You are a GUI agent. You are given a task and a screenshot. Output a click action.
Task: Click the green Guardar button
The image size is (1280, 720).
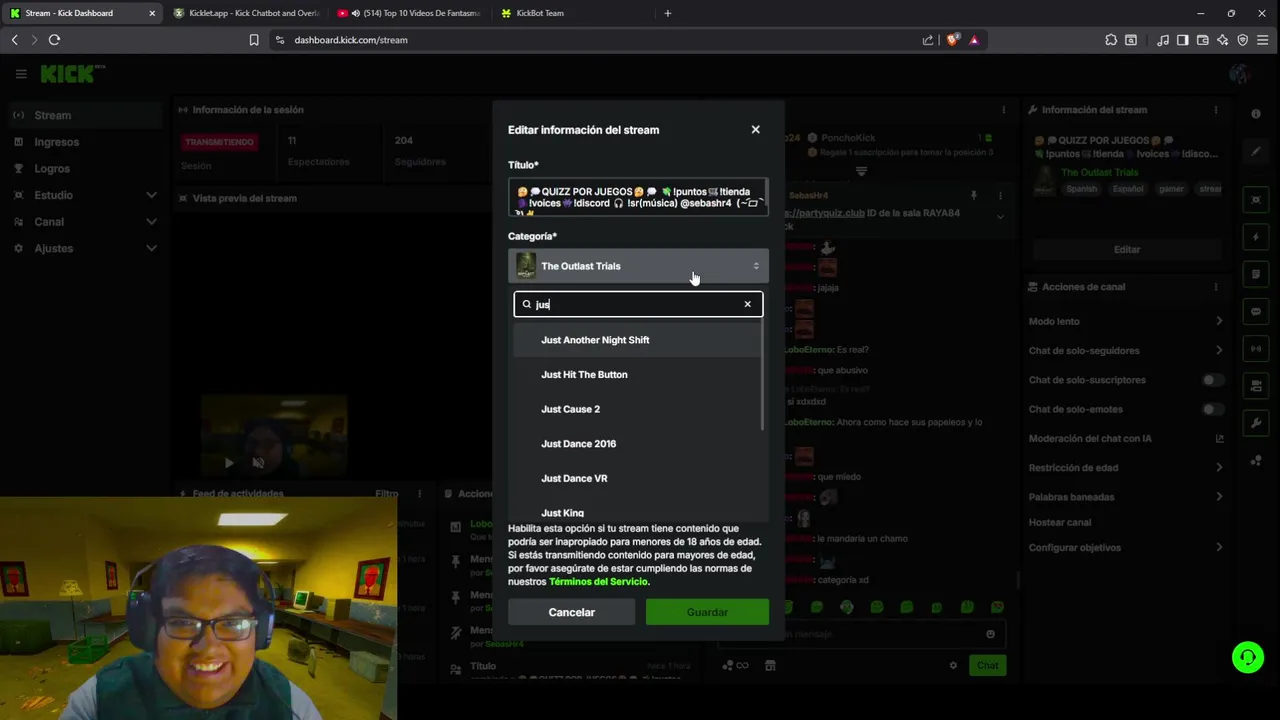[707, 612]
